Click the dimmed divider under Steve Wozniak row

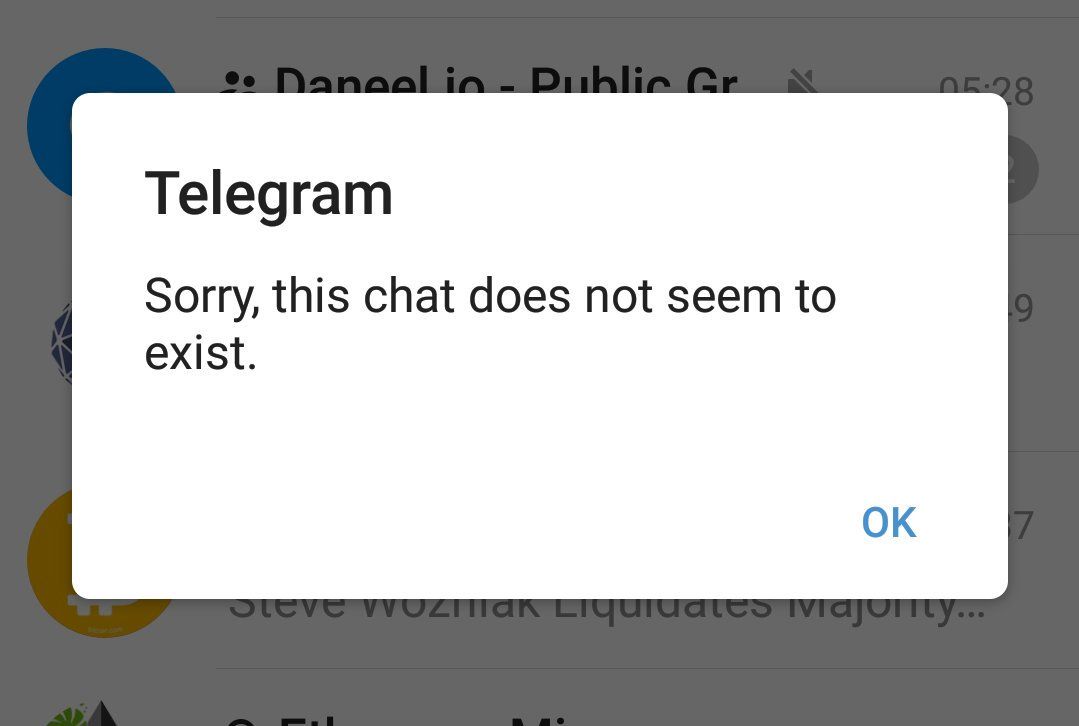pyautogui.click(x=647, y=668)
